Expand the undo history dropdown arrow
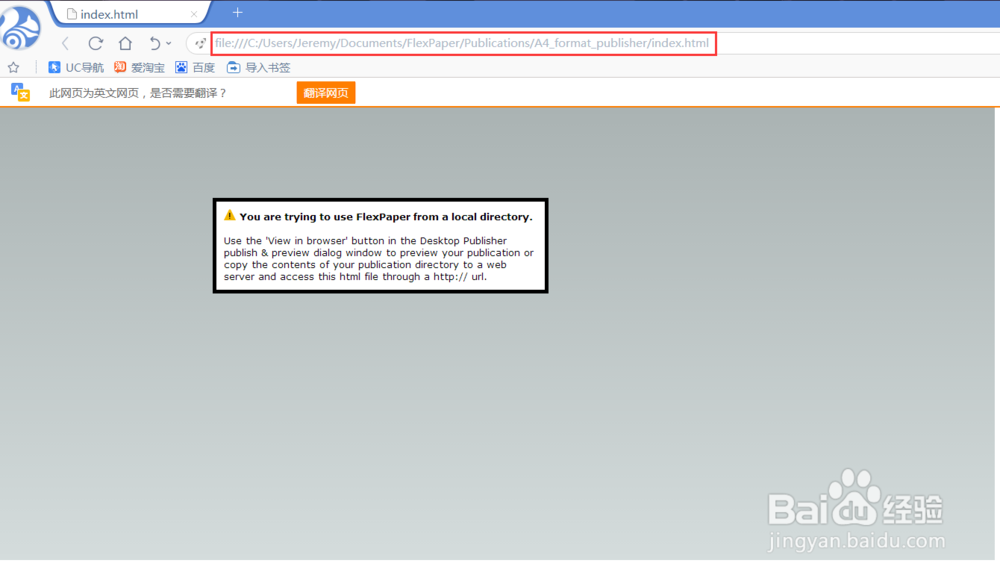Viewport: 1000px width, 575px height. click(x=168, y=43)
